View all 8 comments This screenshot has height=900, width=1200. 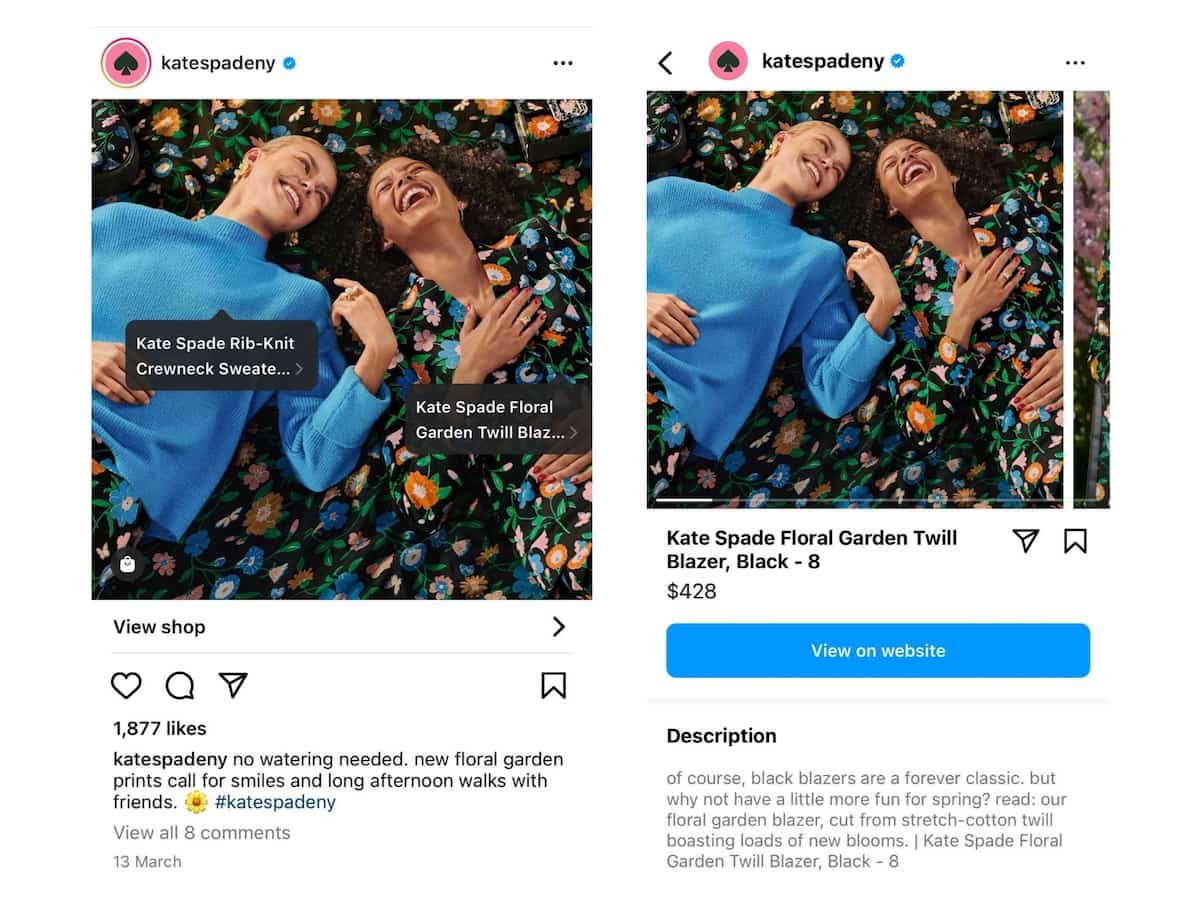coord(201,833)
